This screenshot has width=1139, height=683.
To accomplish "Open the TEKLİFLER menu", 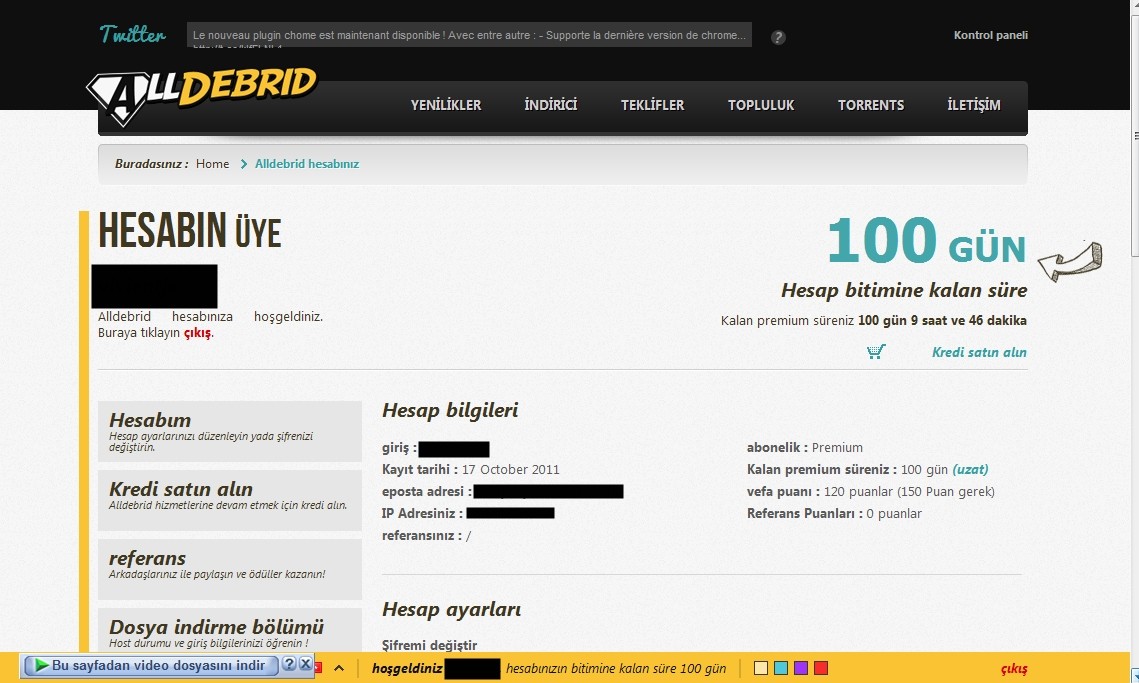I will pos(652,105).
